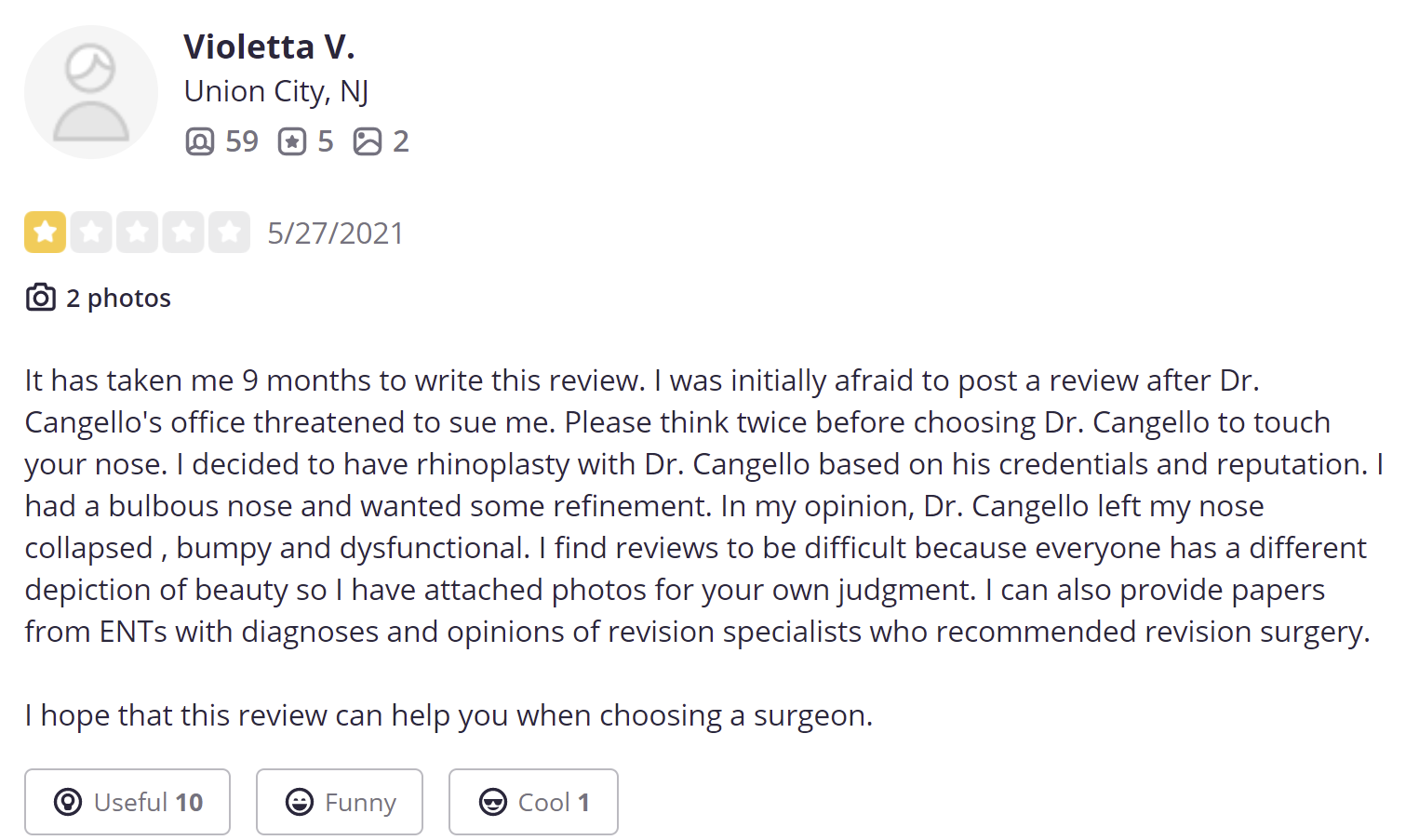Click the friends count number 59

point(242,141)
